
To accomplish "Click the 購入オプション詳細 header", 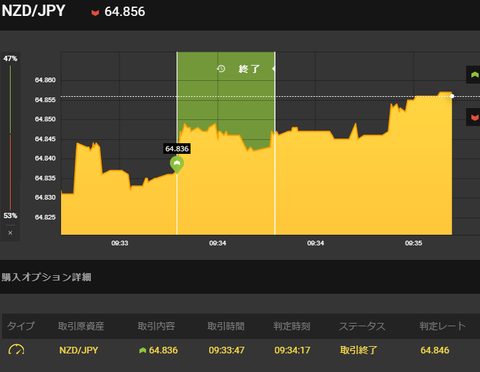I will point(46,277).
